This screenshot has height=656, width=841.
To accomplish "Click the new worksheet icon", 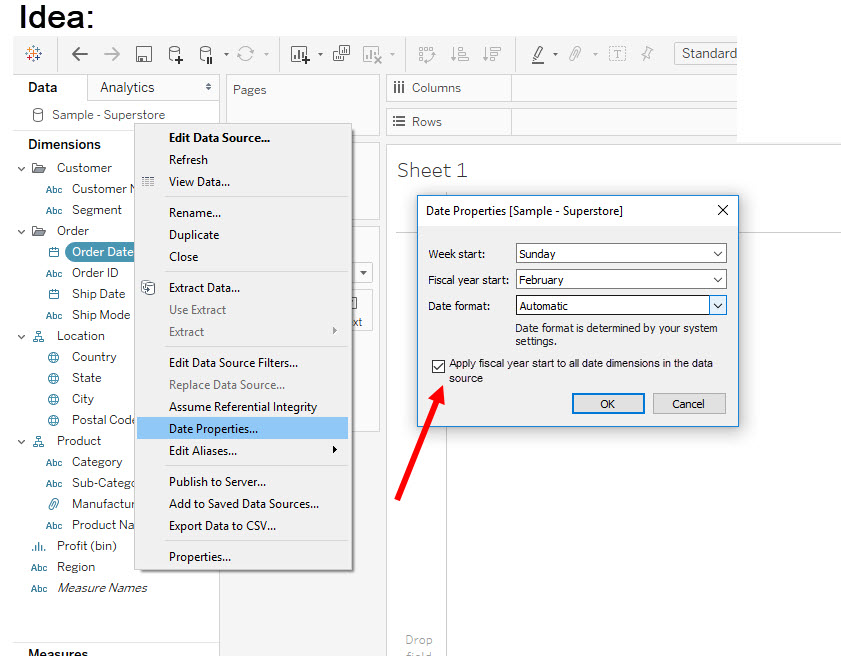I will click(x=300, y=54).
